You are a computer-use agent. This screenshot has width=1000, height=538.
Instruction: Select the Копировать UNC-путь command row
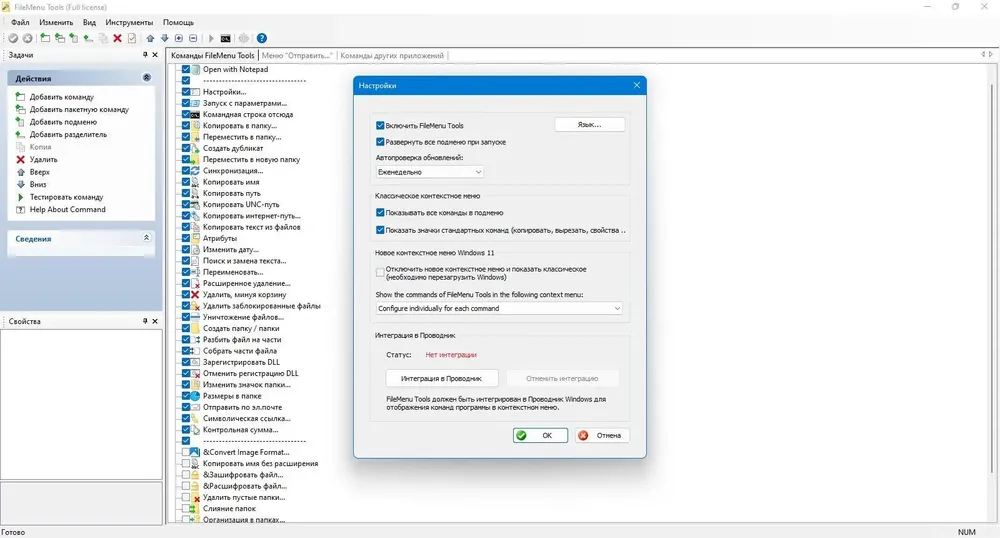click(241, 205)
